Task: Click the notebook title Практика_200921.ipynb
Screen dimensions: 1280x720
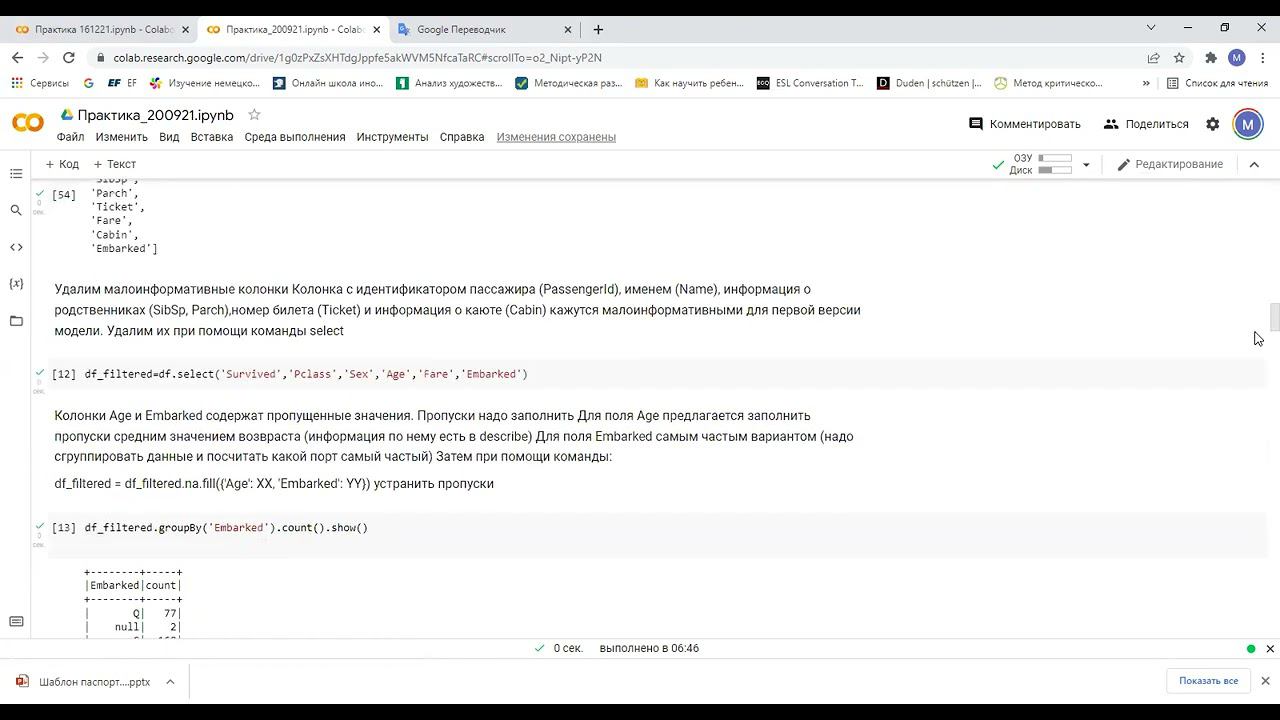Action: click(x=156, y=115)
